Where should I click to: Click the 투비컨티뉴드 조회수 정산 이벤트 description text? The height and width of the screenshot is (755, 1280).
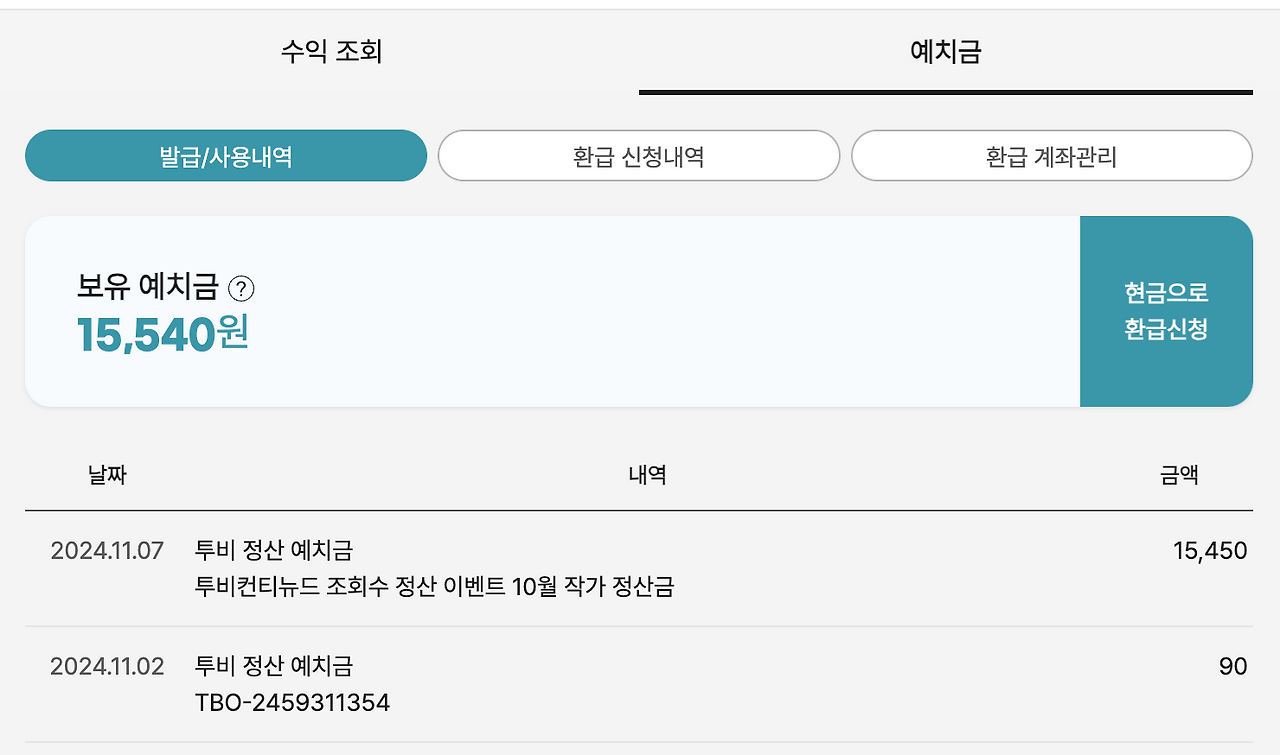432,589
